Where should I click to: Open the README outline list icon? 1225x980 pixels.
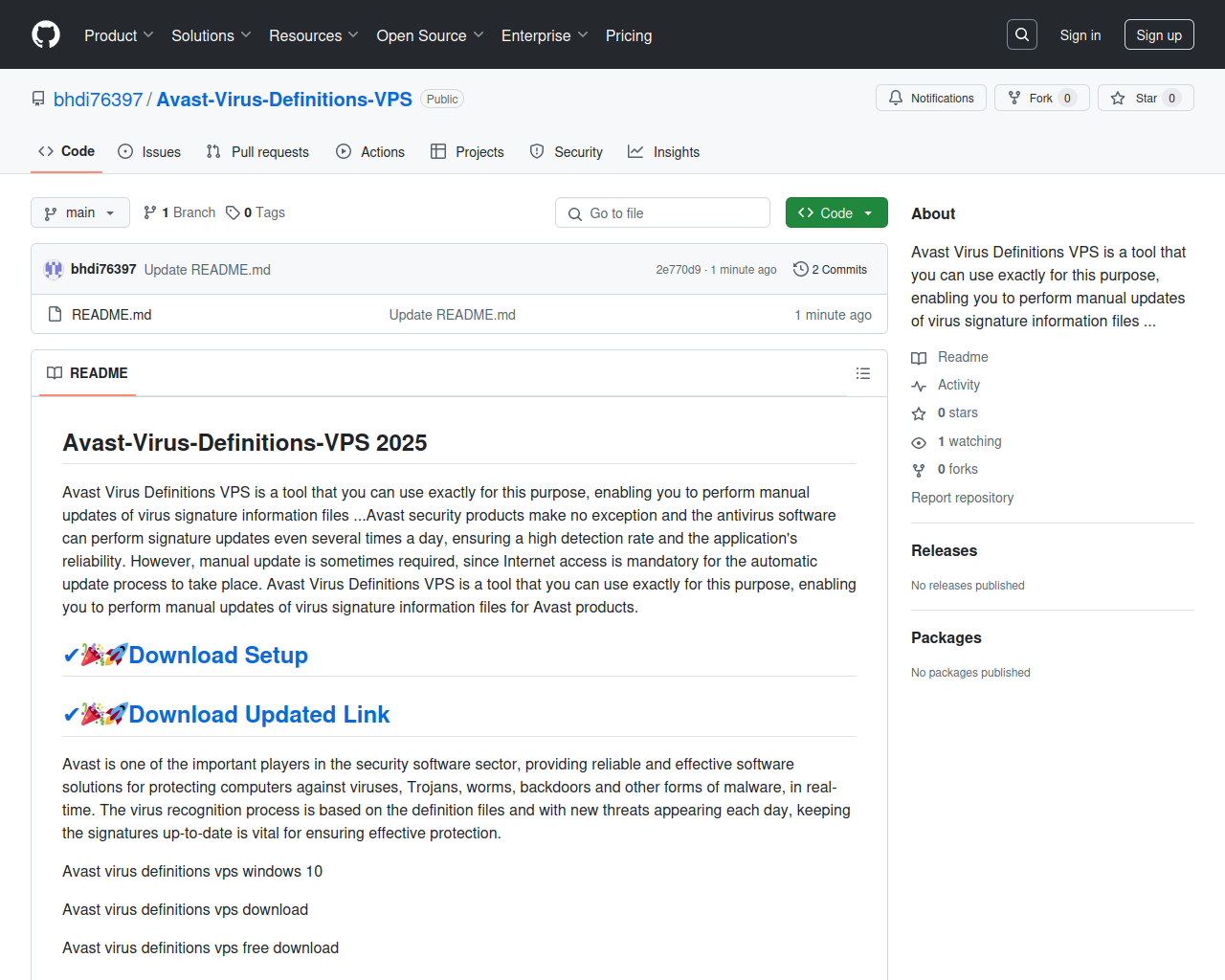pyautogui.click(x=863, y=373)
